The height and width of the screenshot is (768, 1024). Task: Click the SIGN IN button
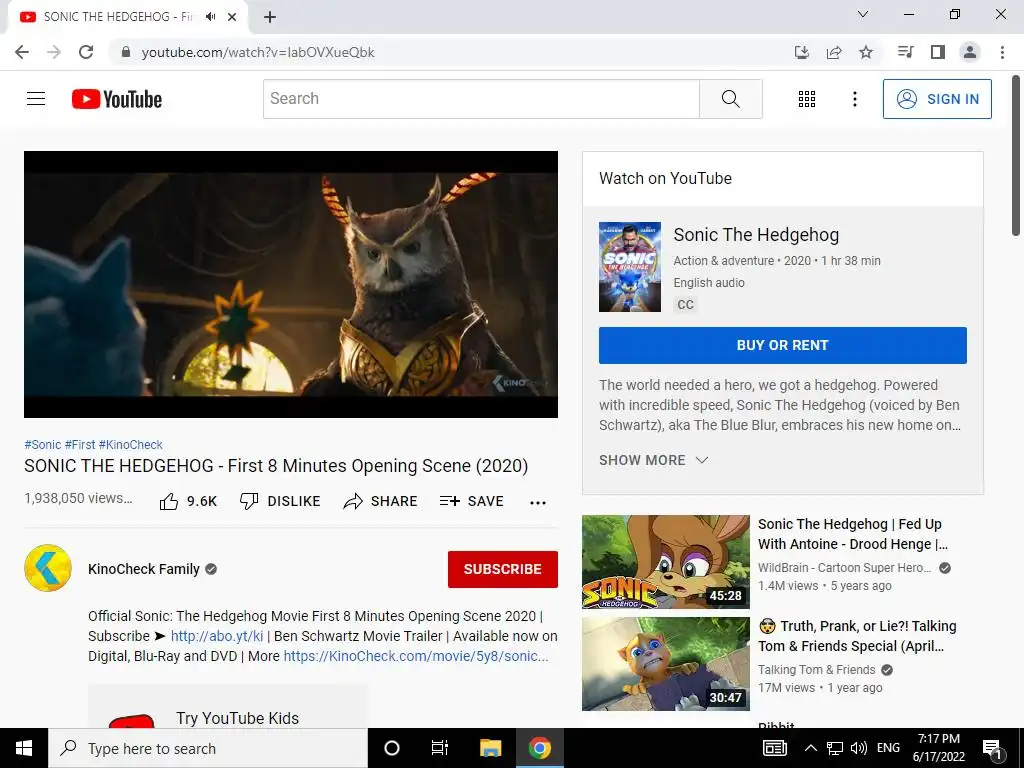coord(937,99)
